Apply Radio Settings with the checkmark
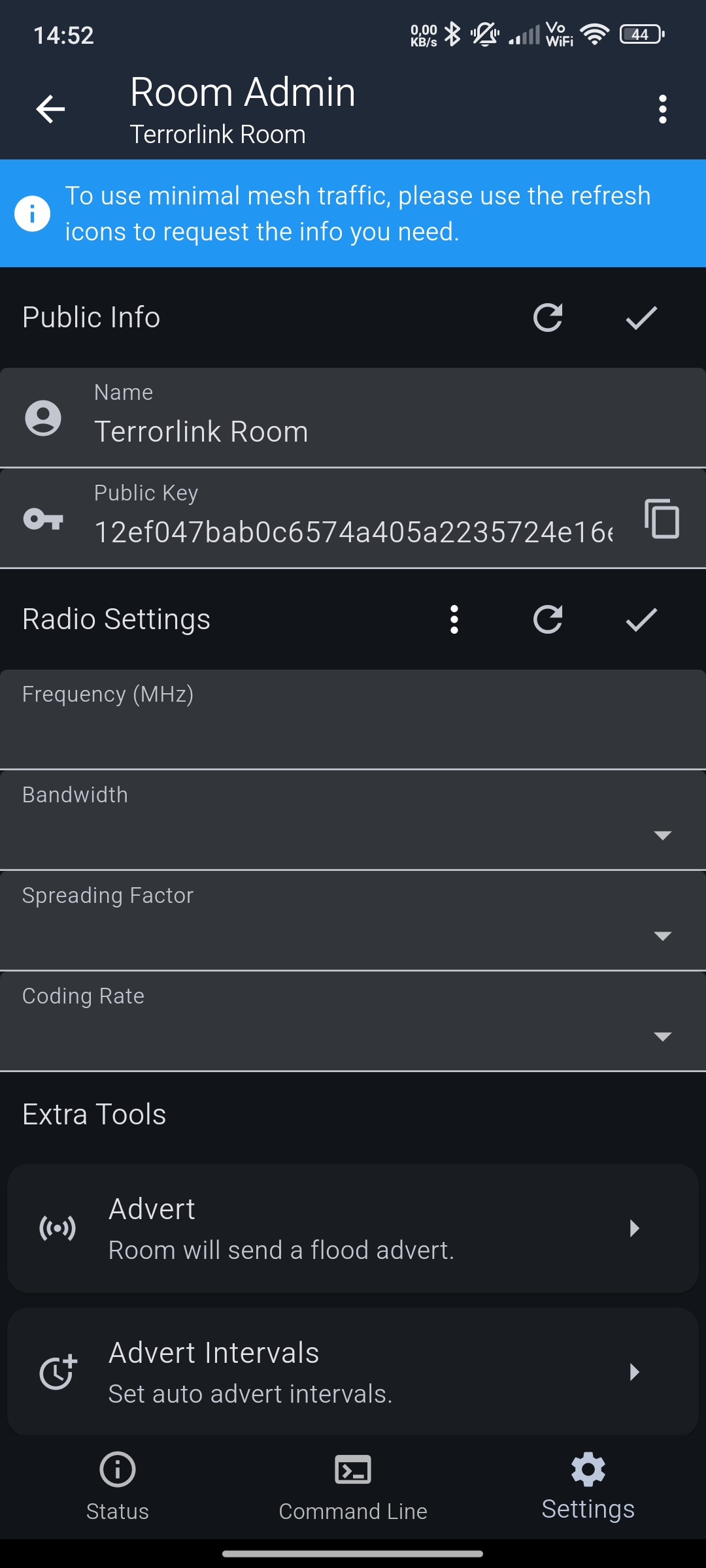Screen dimensions: 706x1568 pos(641,619)
